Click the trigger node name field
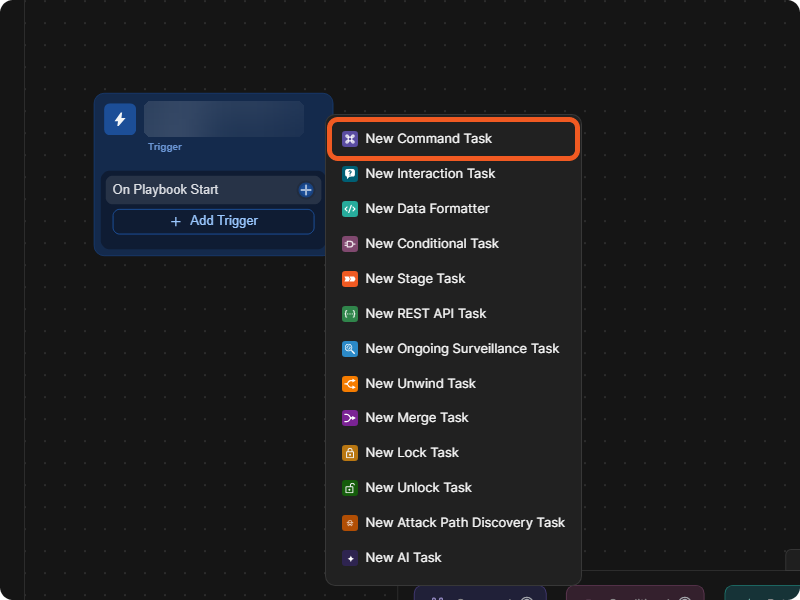This screenshot has width=800, height=600. click(x=224, y=119)
